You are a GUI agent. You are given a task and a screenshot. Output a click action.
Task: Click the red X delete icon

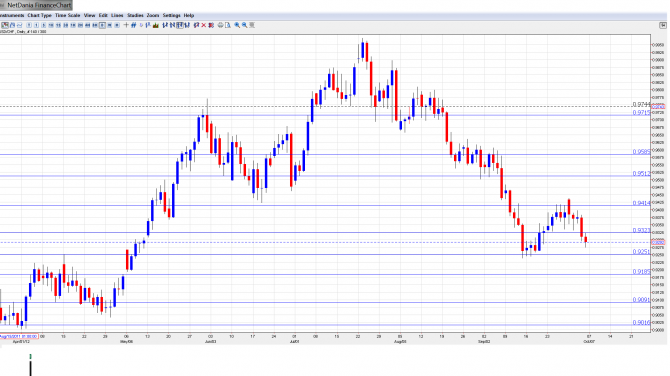tap(204, 25)
